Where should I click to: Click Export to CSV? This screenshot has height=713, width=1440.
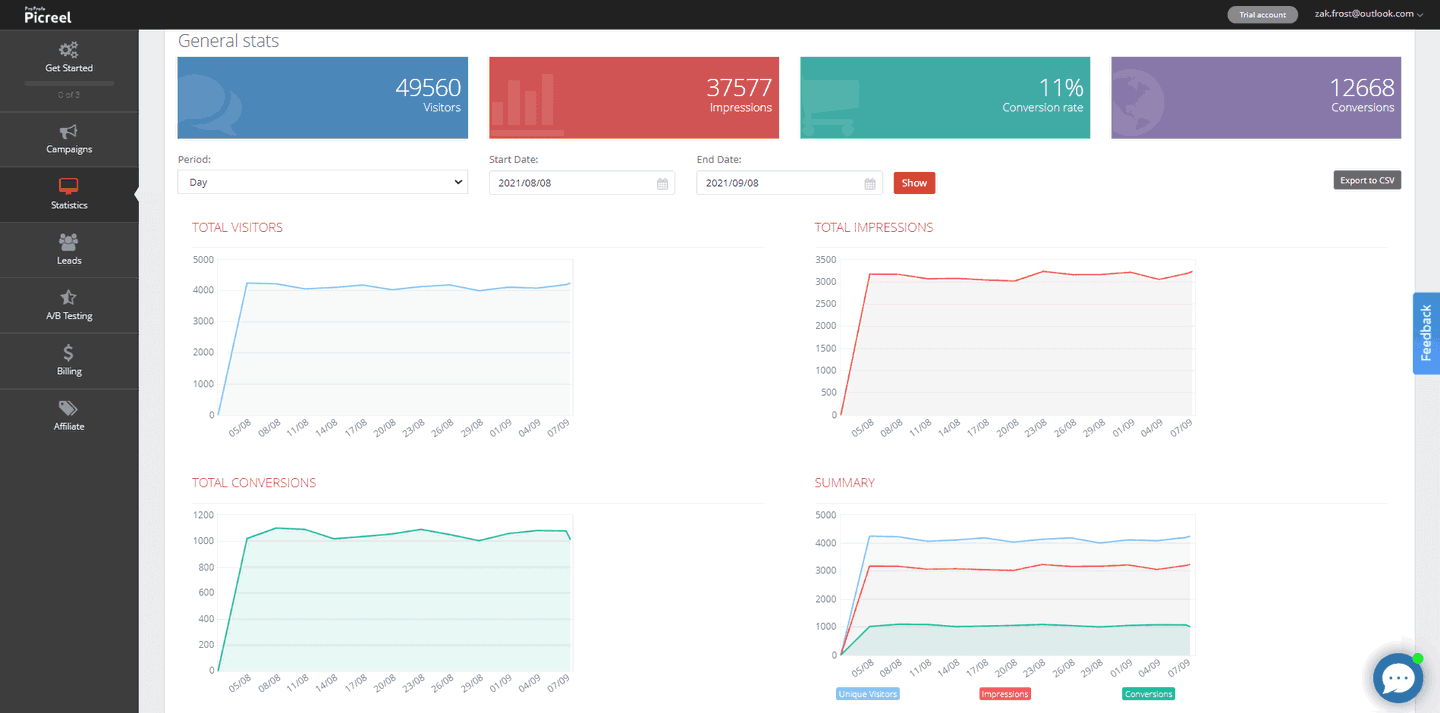pyautogui.click(x=1366, y=180)
